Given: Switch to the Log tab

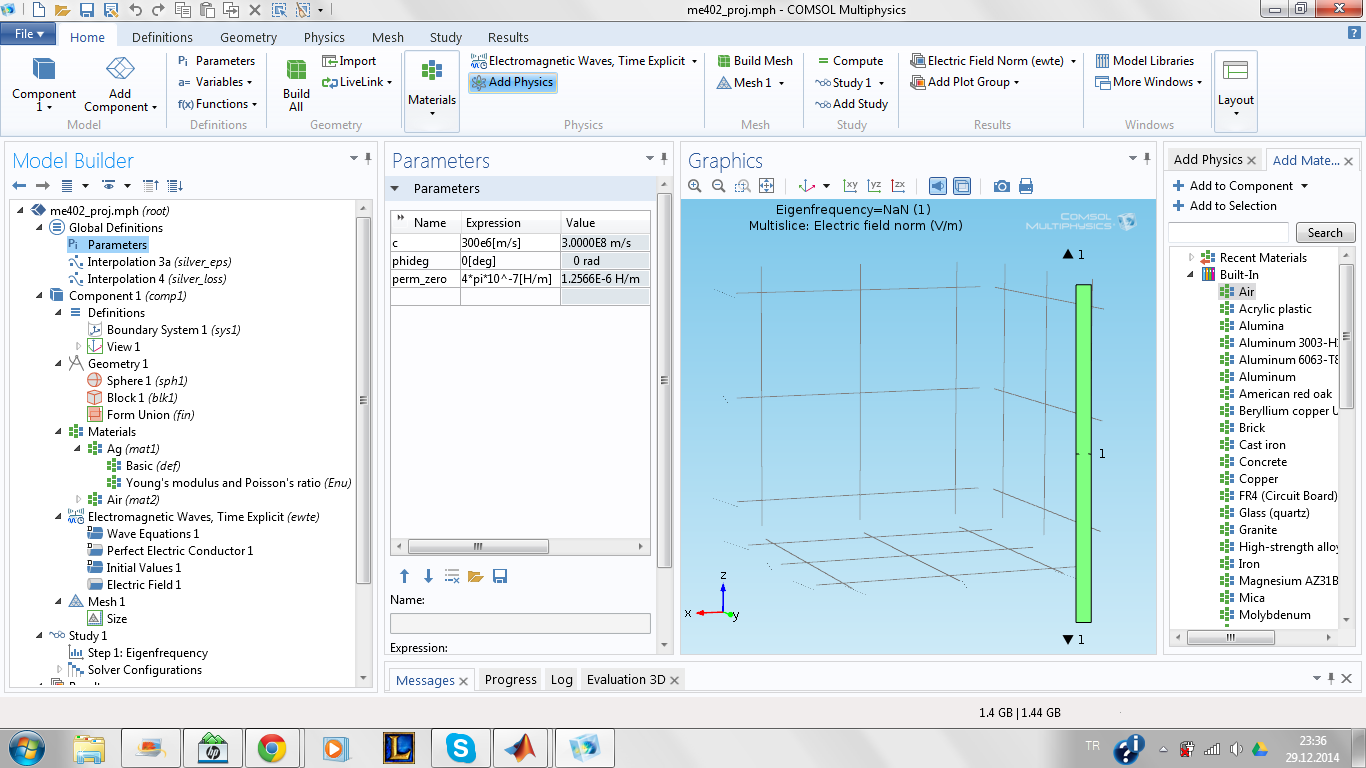Looking at the screenshot, I should 561,680.
